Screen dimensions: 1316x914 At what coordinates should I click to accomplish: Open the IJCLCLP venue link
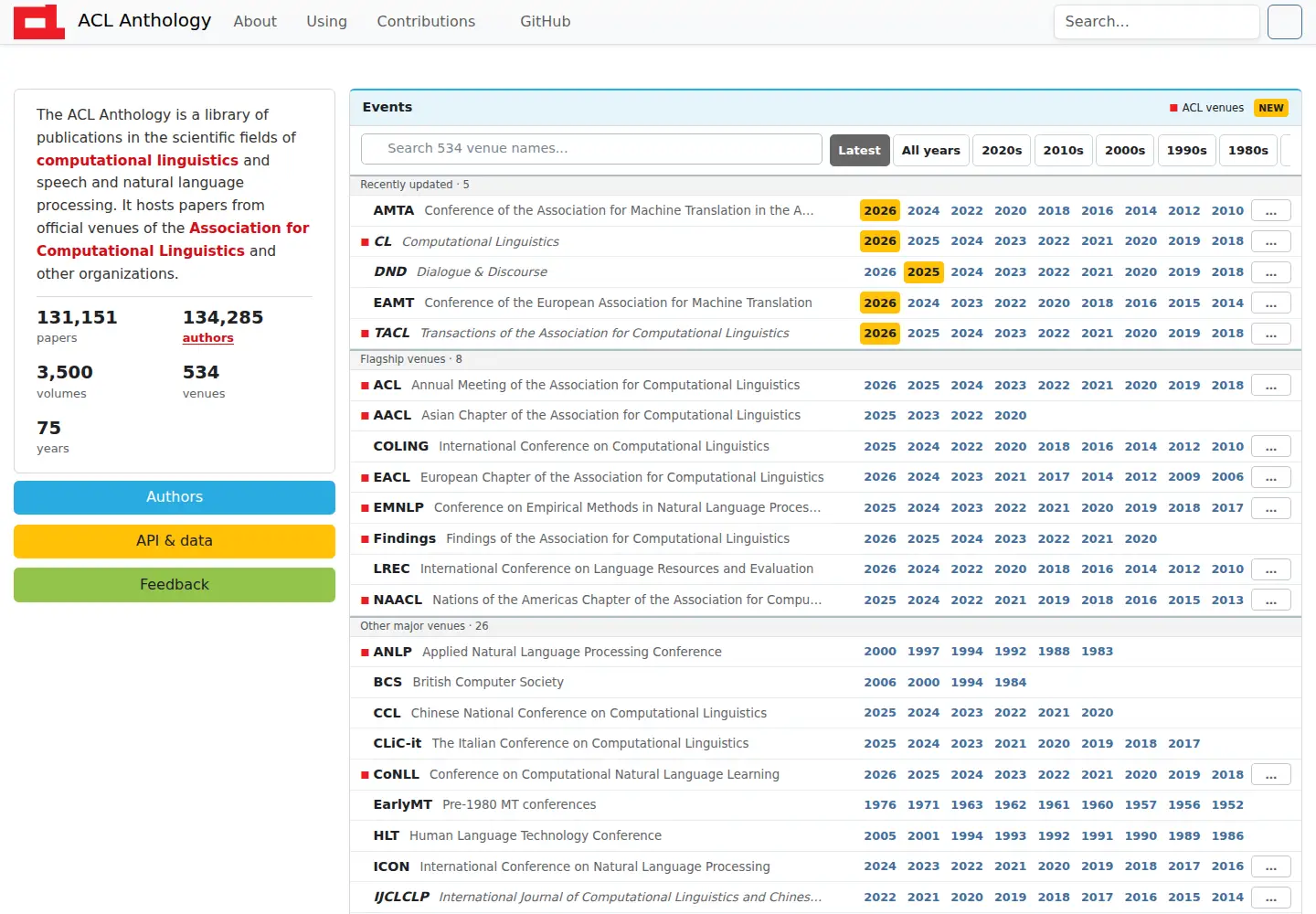pyautogui.click(x=401, y=898)
